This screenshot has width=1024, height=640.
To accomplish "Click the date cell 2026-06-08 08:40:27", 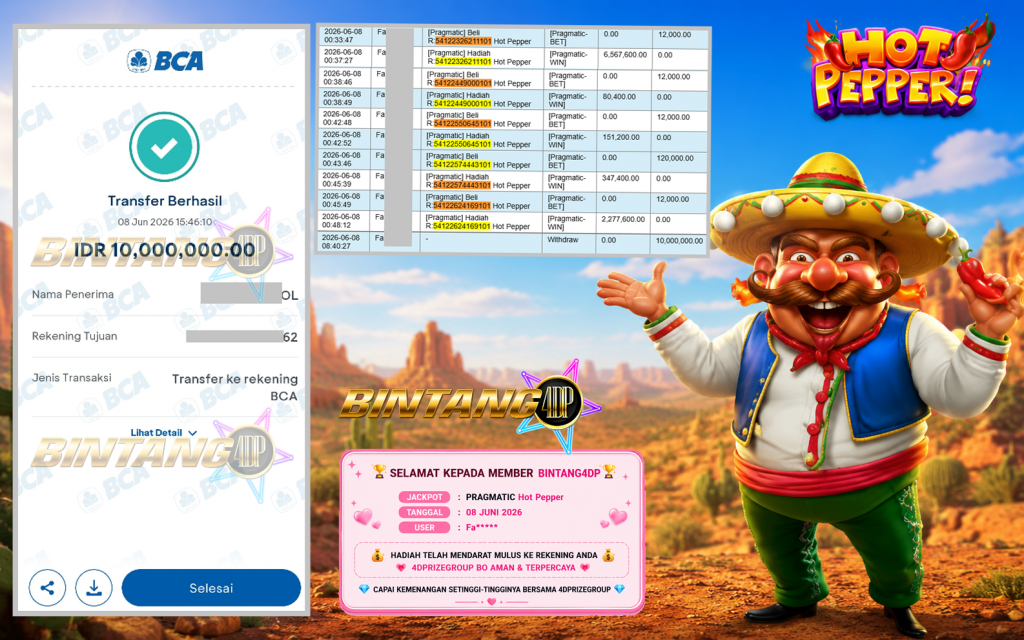I will (x=345, y=242).
